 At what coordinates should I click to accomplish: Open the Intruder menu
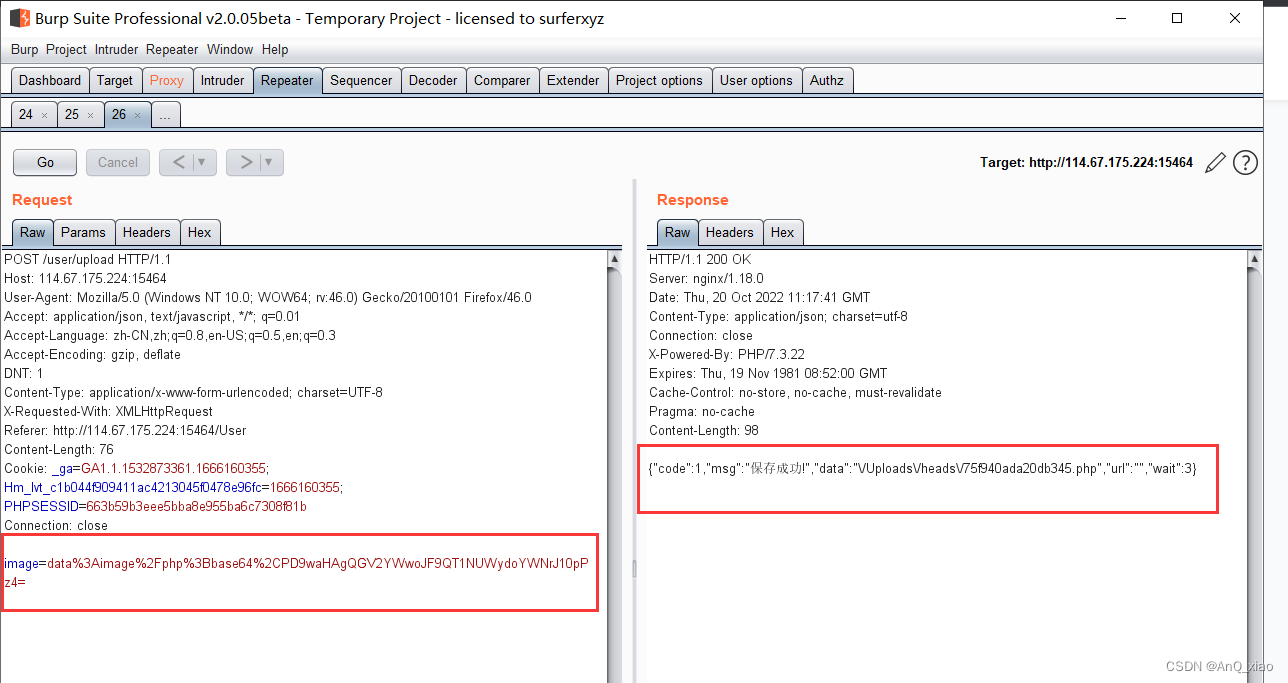coord(117,49)
